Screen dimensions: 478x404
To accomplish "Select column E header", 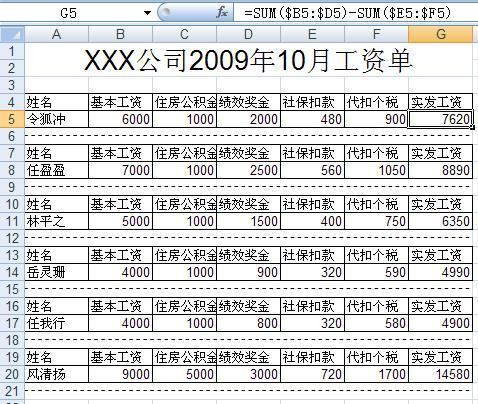I will pos(312,34).
